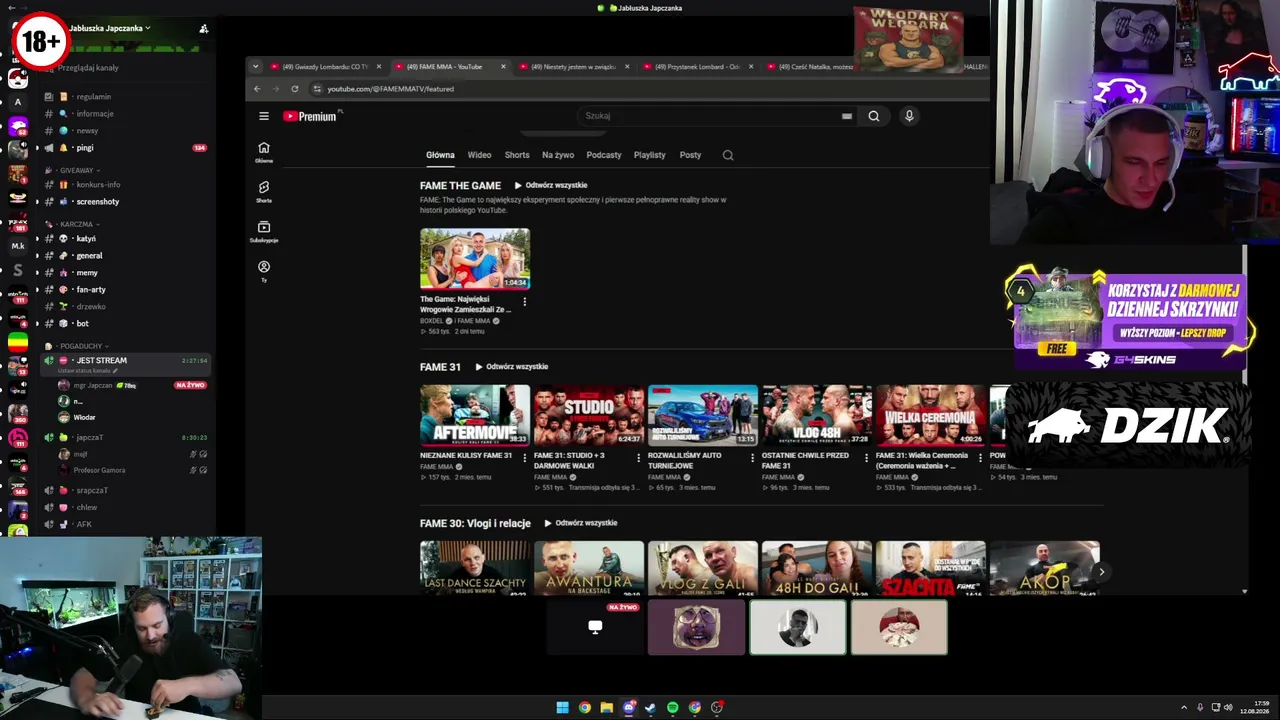Play all FAME 31 videos

click(512, 367)
